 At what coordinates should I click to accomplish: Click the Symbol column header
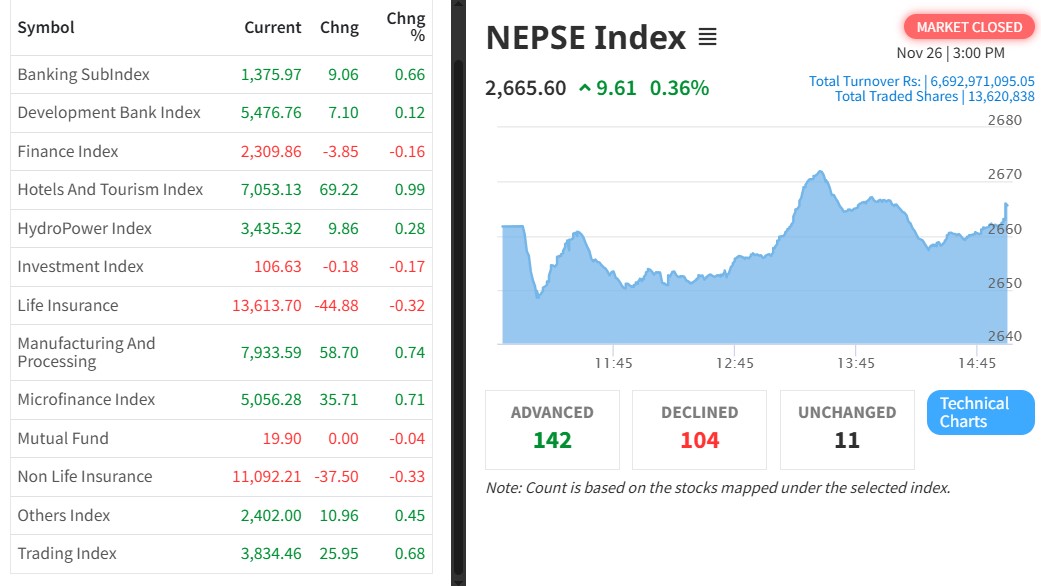(46, 28)
